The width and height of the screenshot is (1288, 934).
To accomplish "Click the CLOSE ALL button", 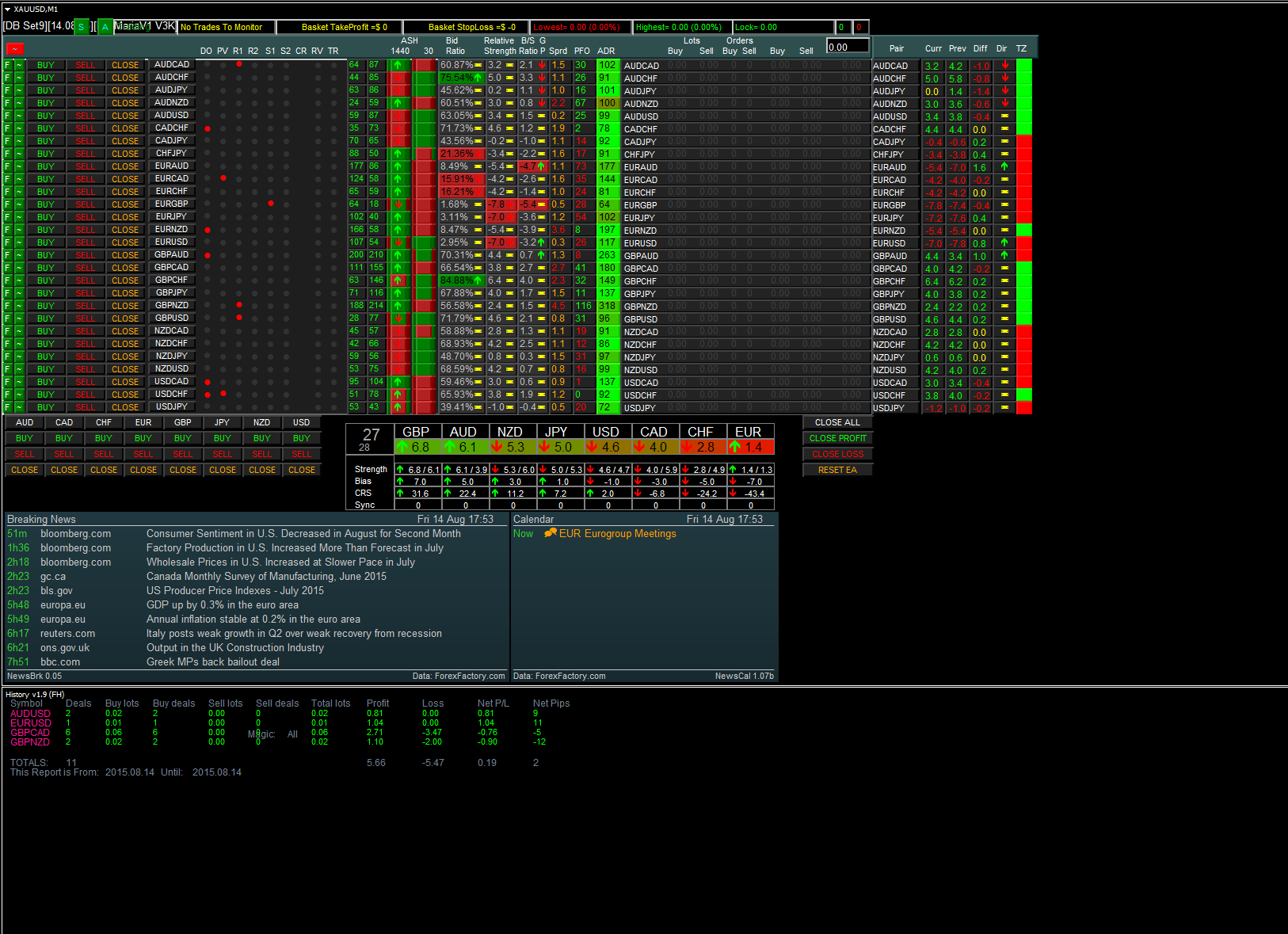I will click(837, 422).
